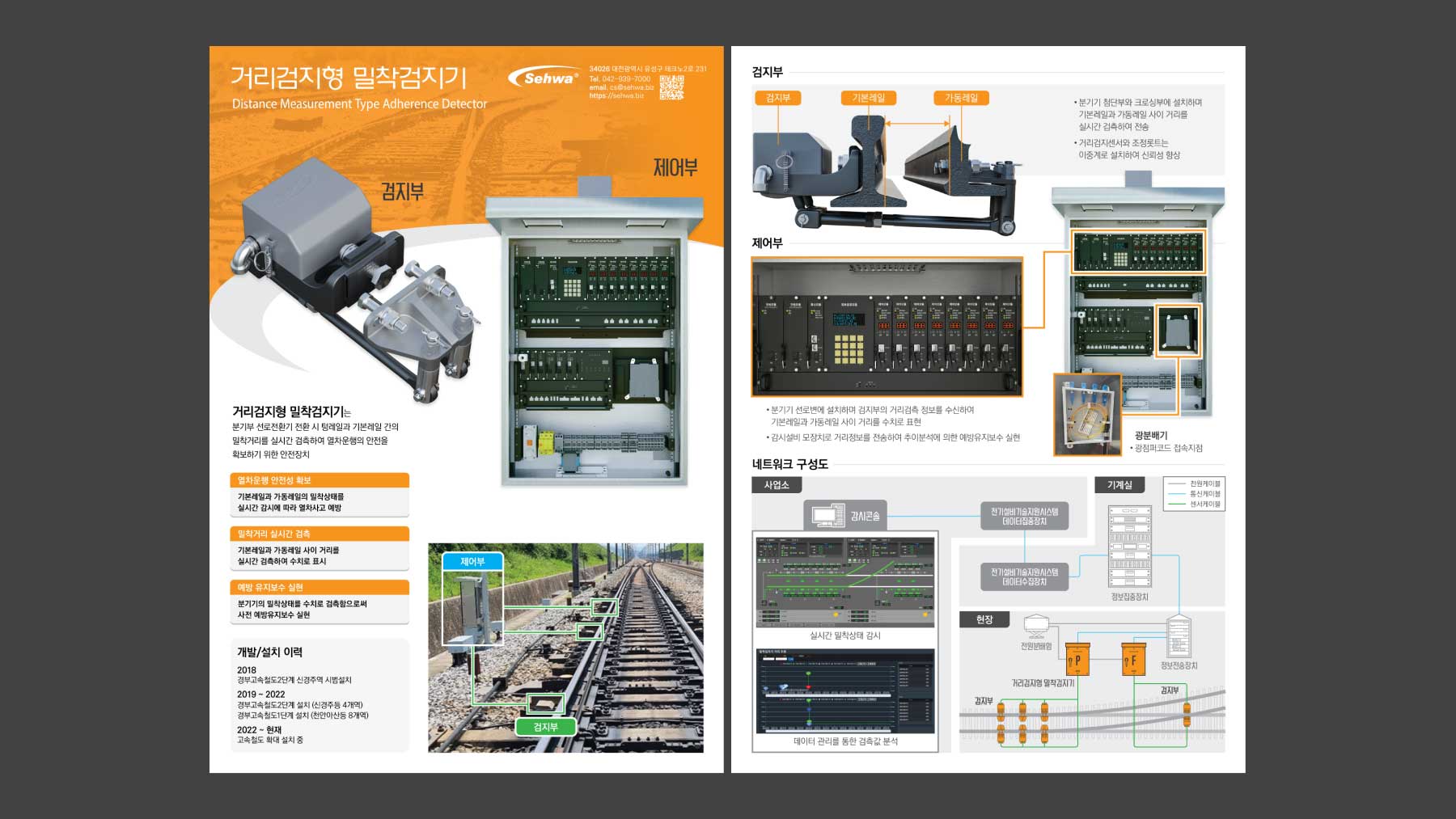1456x819 pixels.
Task: Open the 광분배기 inset photo
Action: [1086, 414]
